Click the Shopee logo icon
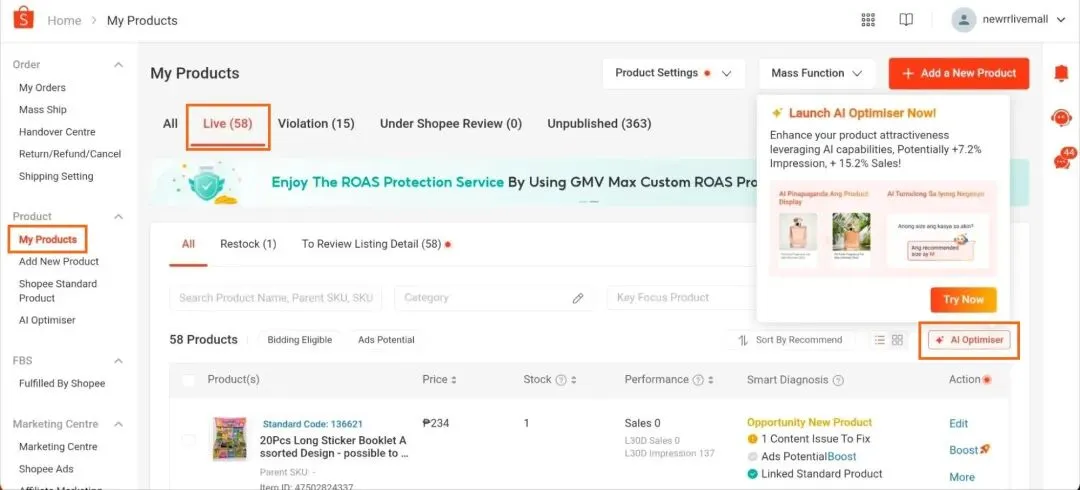 pos(23,18)
